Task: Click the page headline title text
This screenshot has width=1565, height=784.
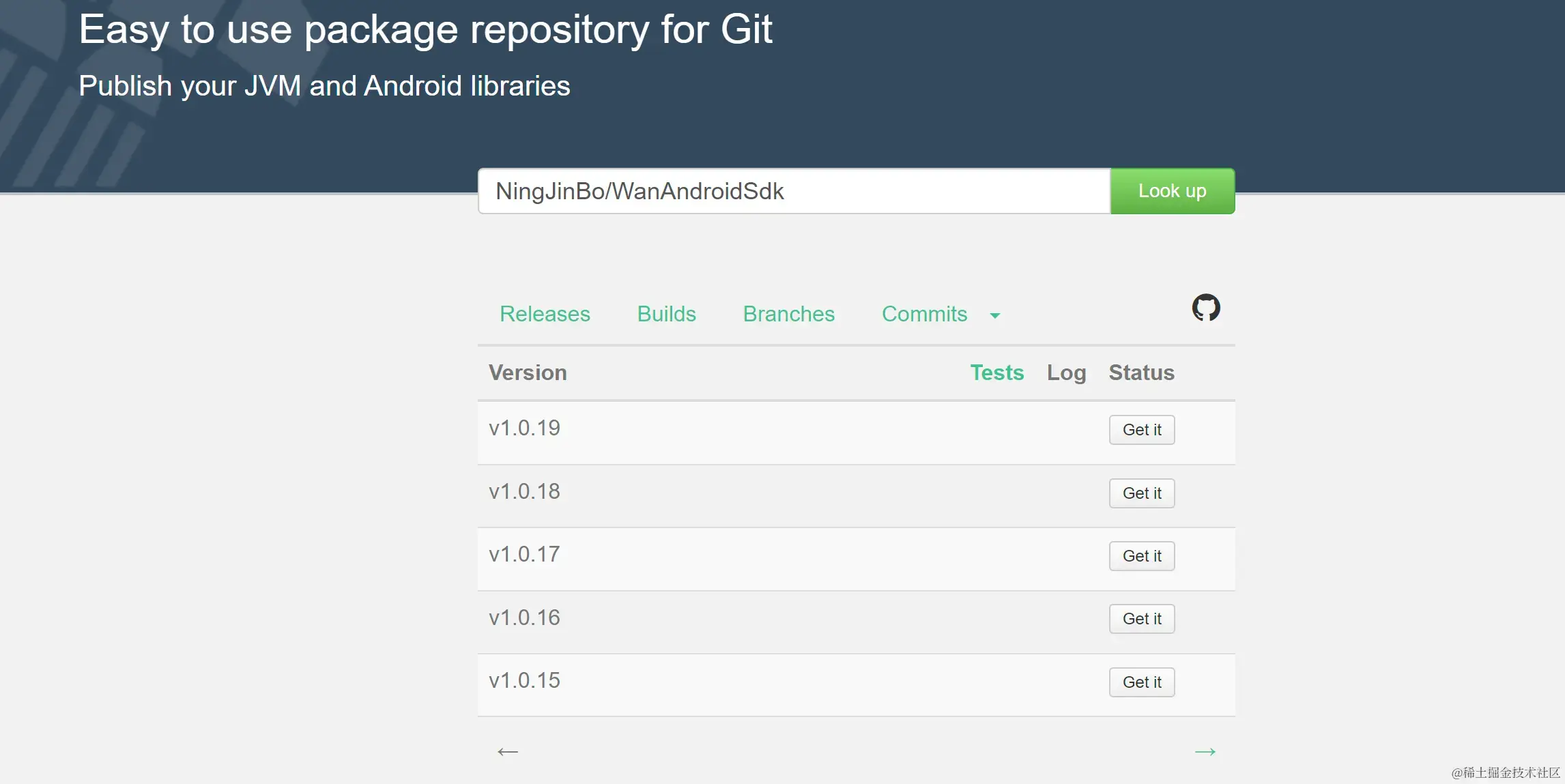Action: 425,29
